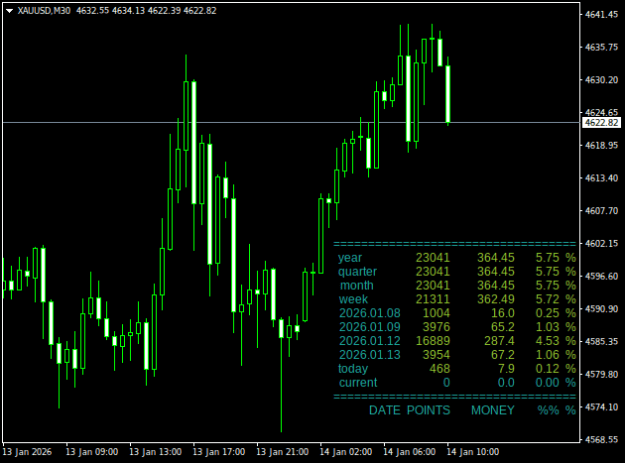Click the POINTS column header

pos(428,410)
